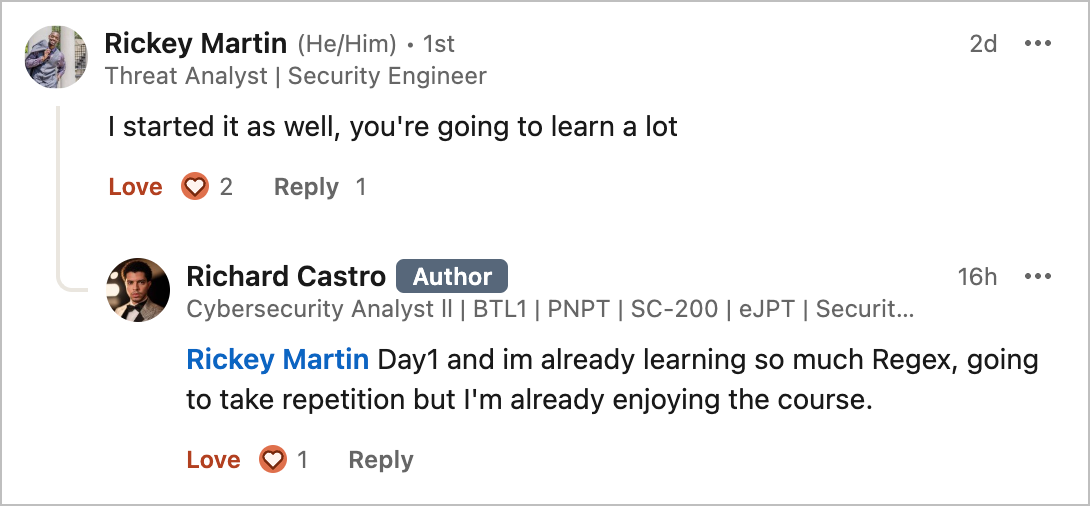The image size is (1090, 506).
Task: Click the 16h timestamp on Richard's reply
Action: [x=977, y=277]
